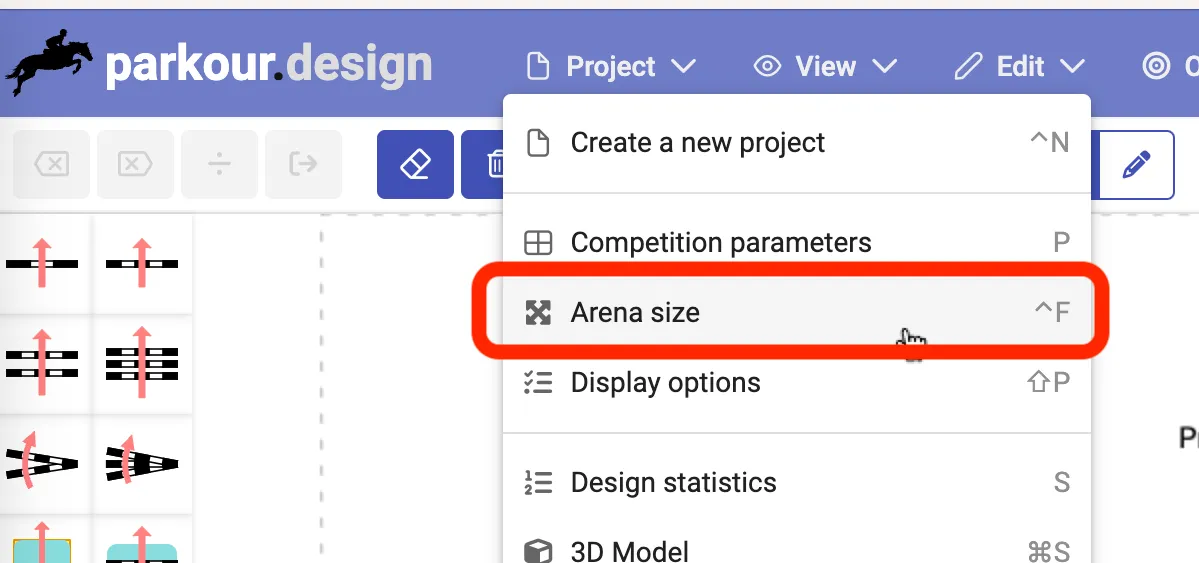Screen dimensions: 1199x563
Task: Collapse the Project dropdown menu
Action: pyautogui.click(x=611, y=67)
